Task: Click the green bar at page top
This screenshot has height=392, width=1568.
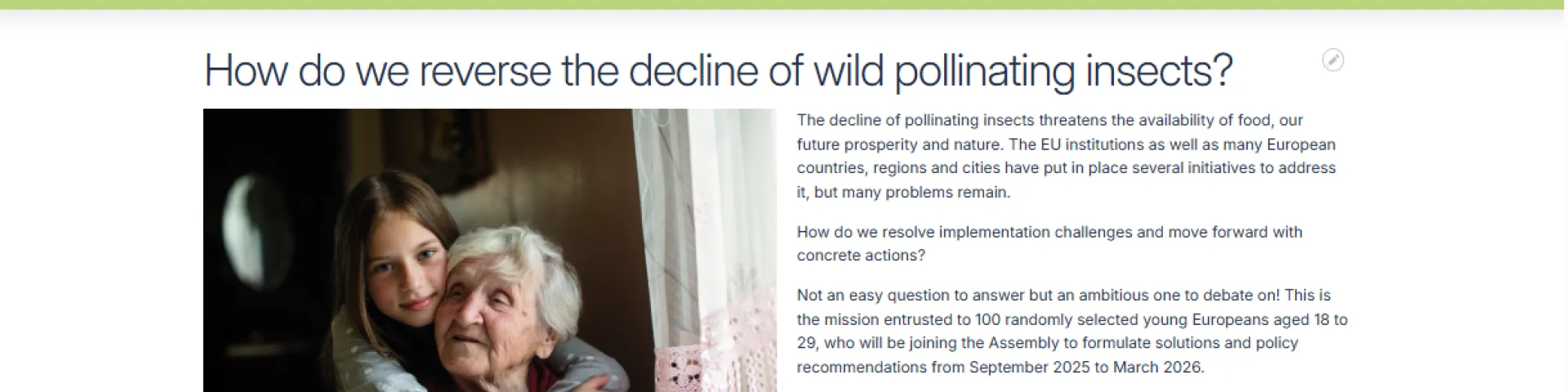Action: pos(784,5)
